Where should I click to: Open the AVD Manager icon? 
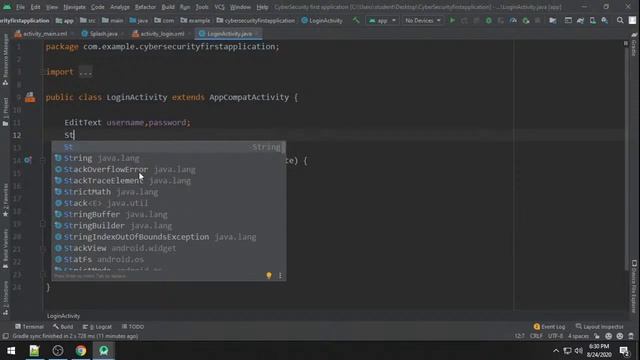point(593,20)
